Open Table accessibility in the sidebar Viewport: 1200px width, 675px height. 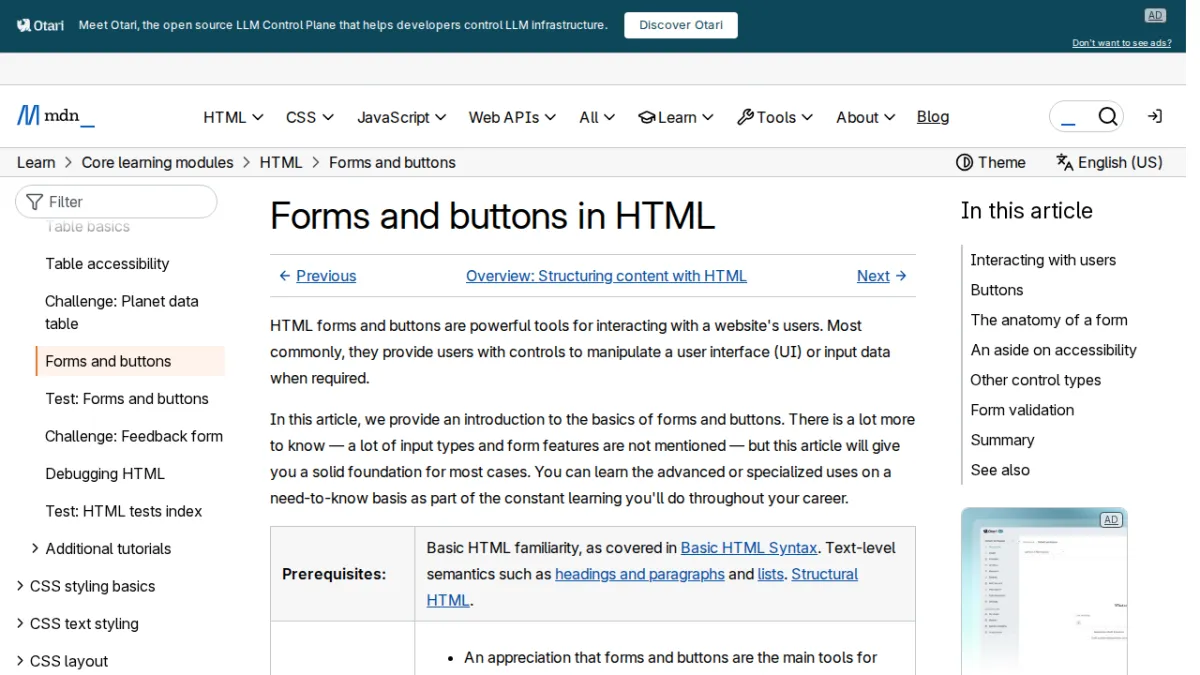coord(107,264)
